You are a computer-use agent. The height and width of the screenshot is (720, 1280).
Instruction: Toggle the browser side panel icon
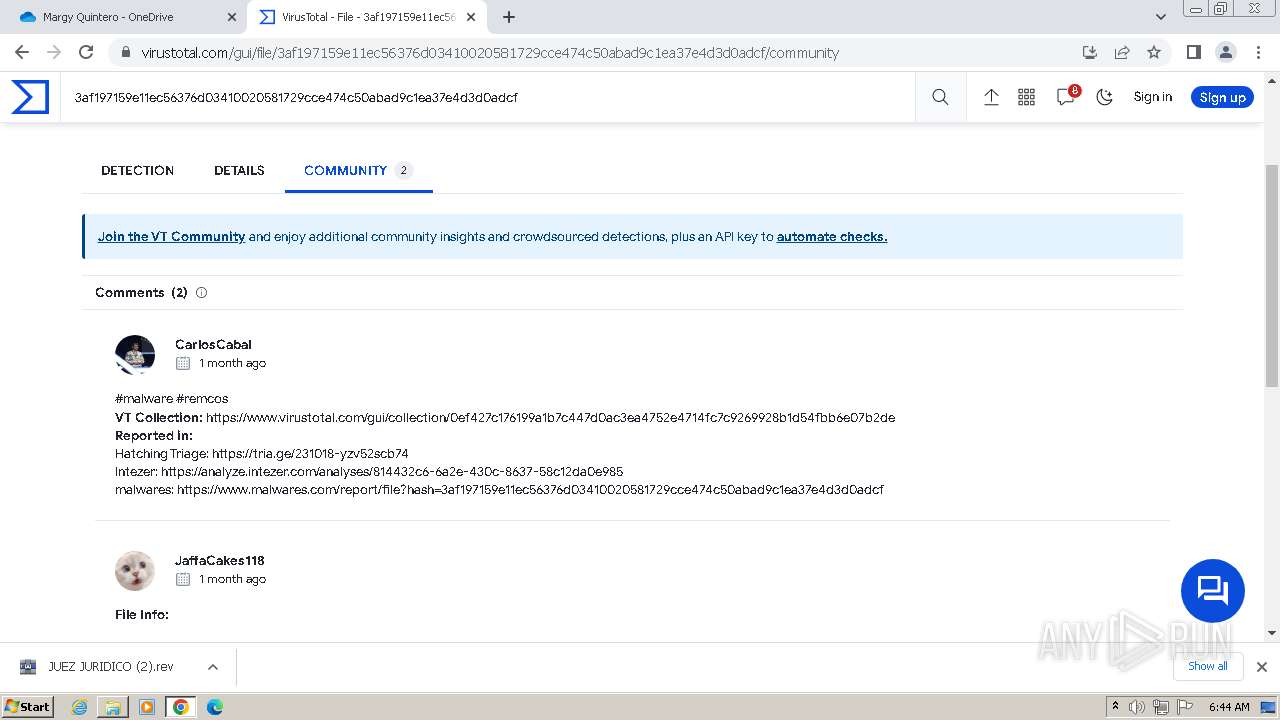tap(1193, 52)
